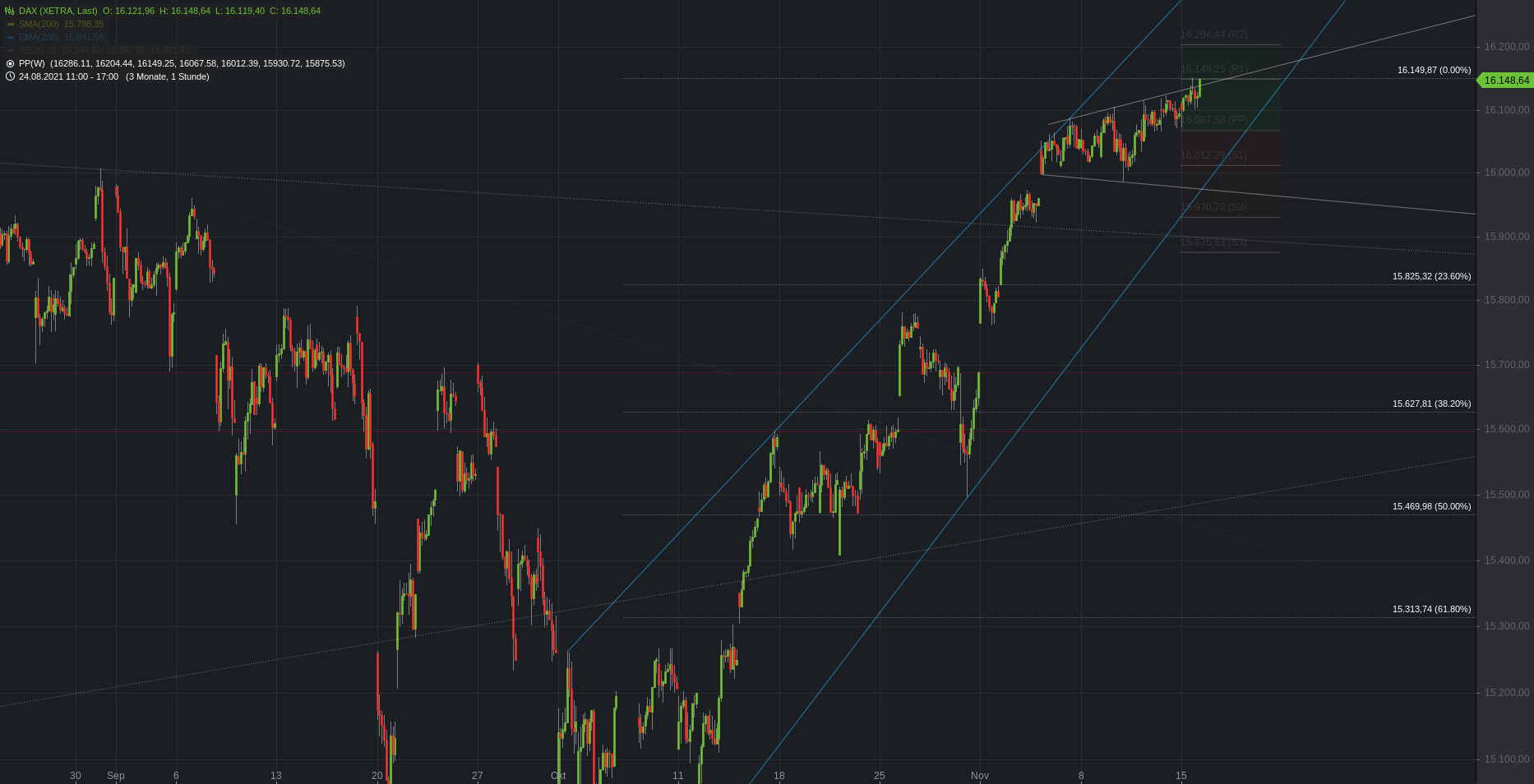Click the 18 date label on time axis
Image resolution: width=1534 pixels, height=784 pixels.
[x=779, y=776]
